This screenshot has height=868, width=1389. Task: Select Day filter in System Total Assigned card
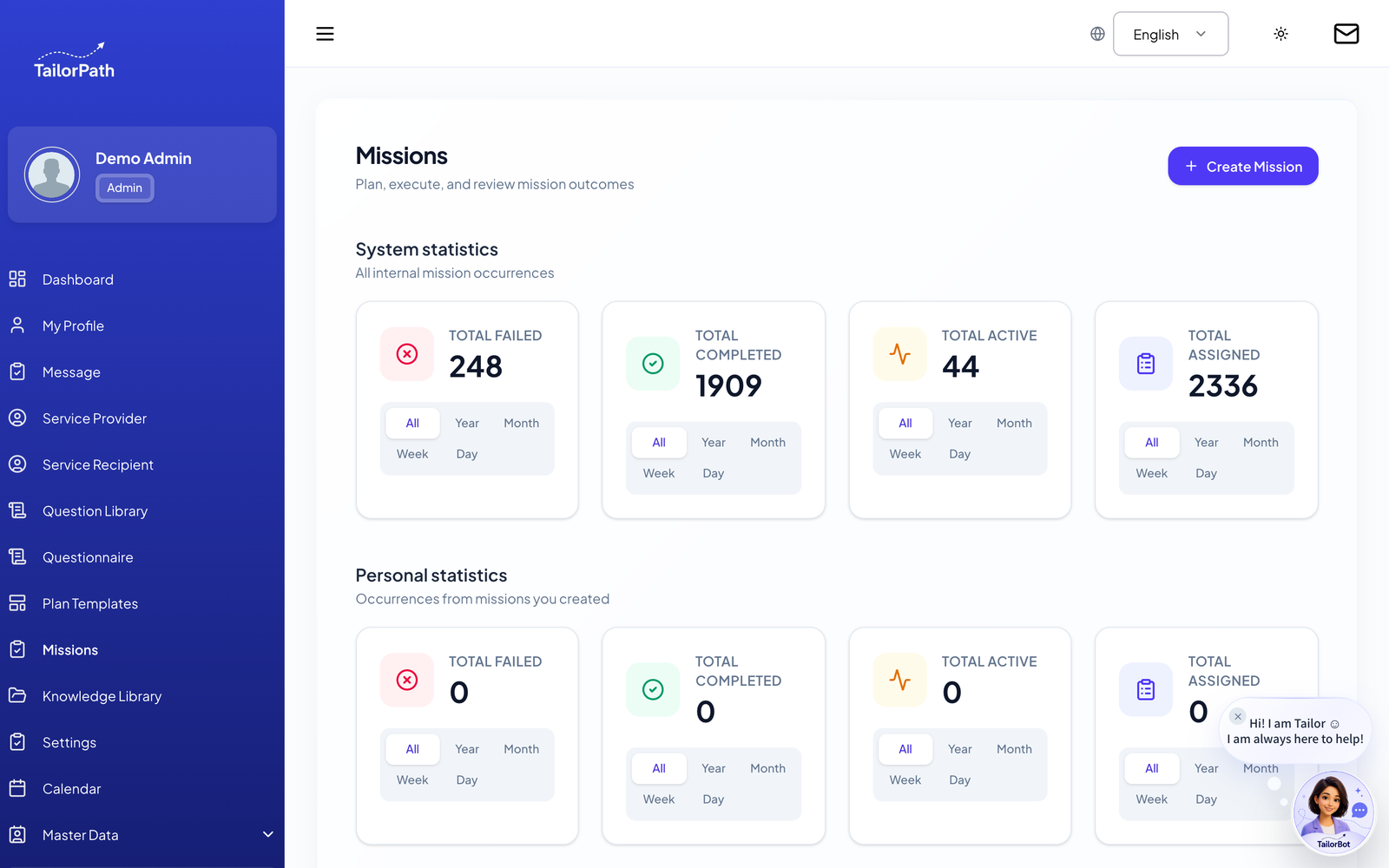click(1206, 473)
